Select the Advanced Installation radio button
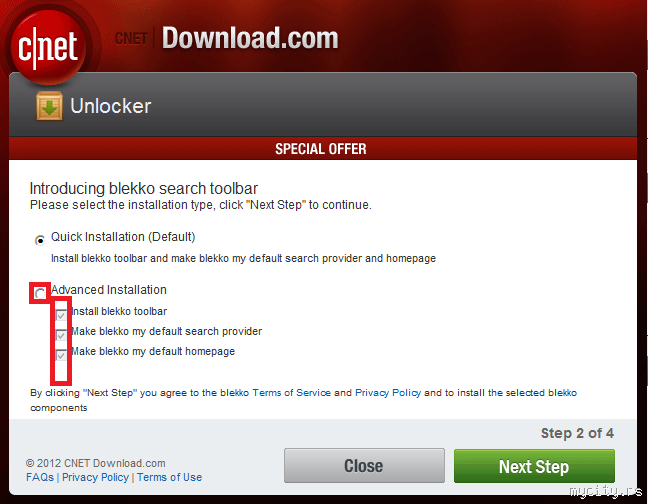Screen dimensions: 648x504 point(40,293)
